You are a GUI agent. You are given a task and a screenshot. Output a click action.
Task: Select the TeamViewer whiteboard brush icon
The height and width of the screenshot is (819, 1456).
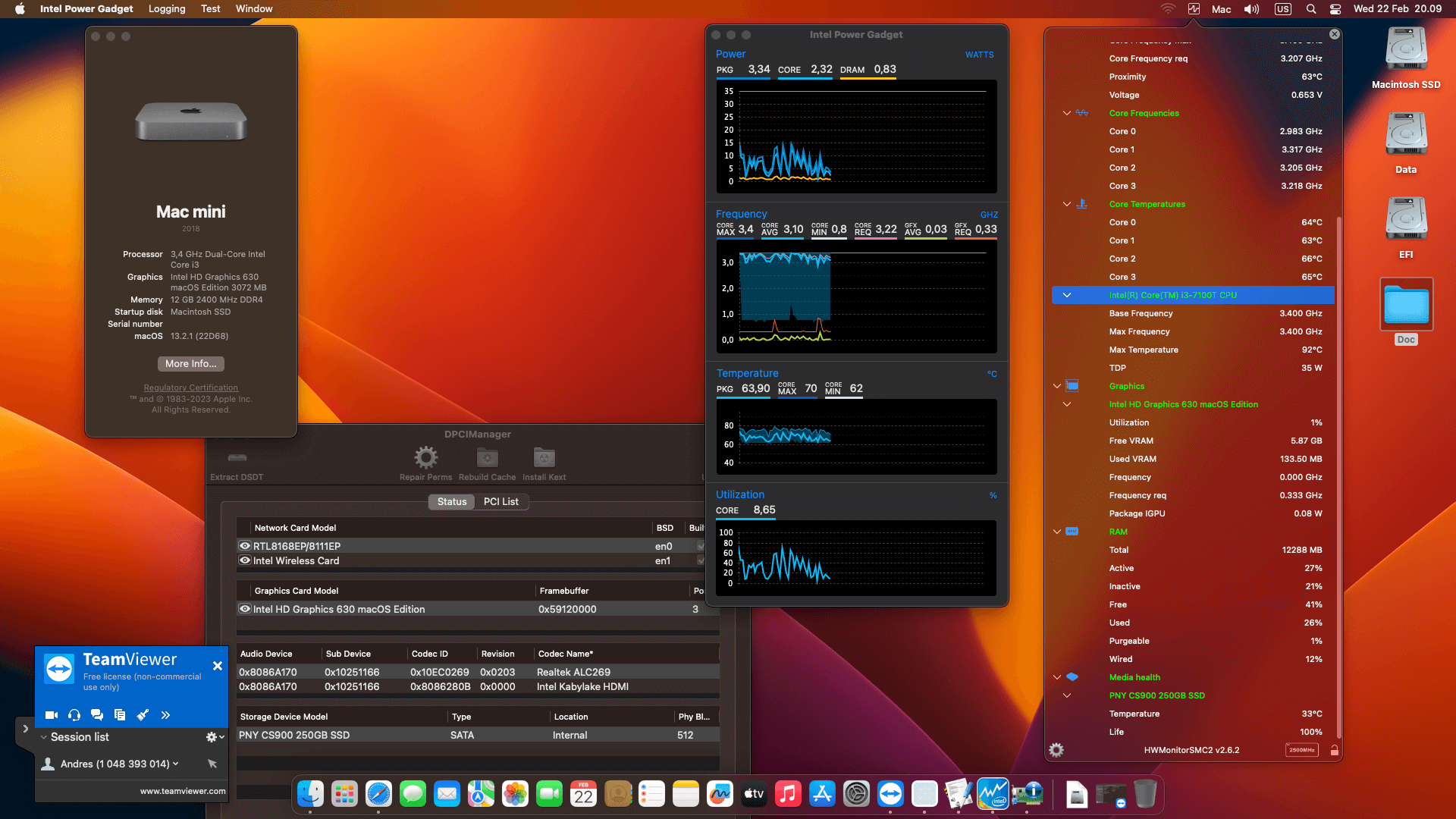[x=143, y=714]
